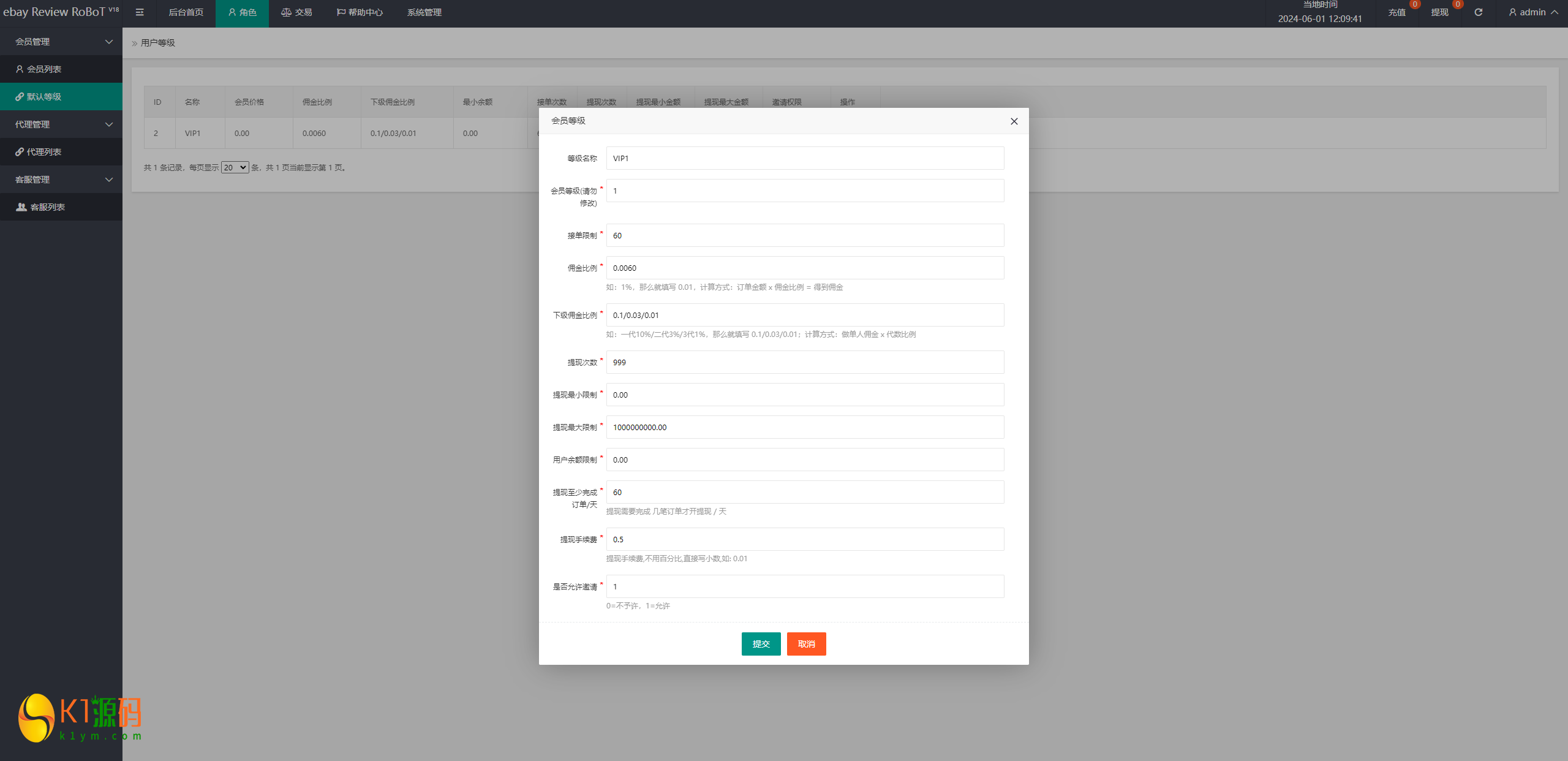
Task: Click the 提现最小限制 input field
Action: (805, 395)
